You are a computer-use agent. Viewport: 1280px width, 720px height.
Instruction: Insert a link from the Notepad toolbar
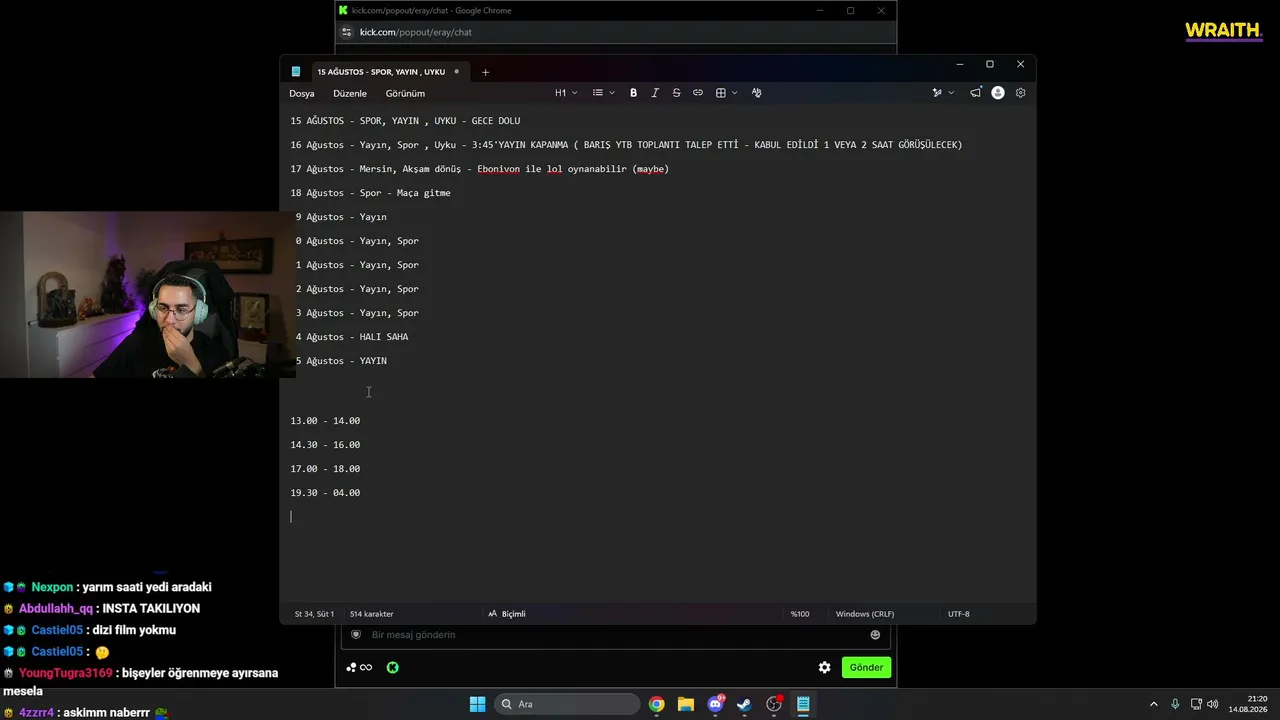(x=698, y=93)
